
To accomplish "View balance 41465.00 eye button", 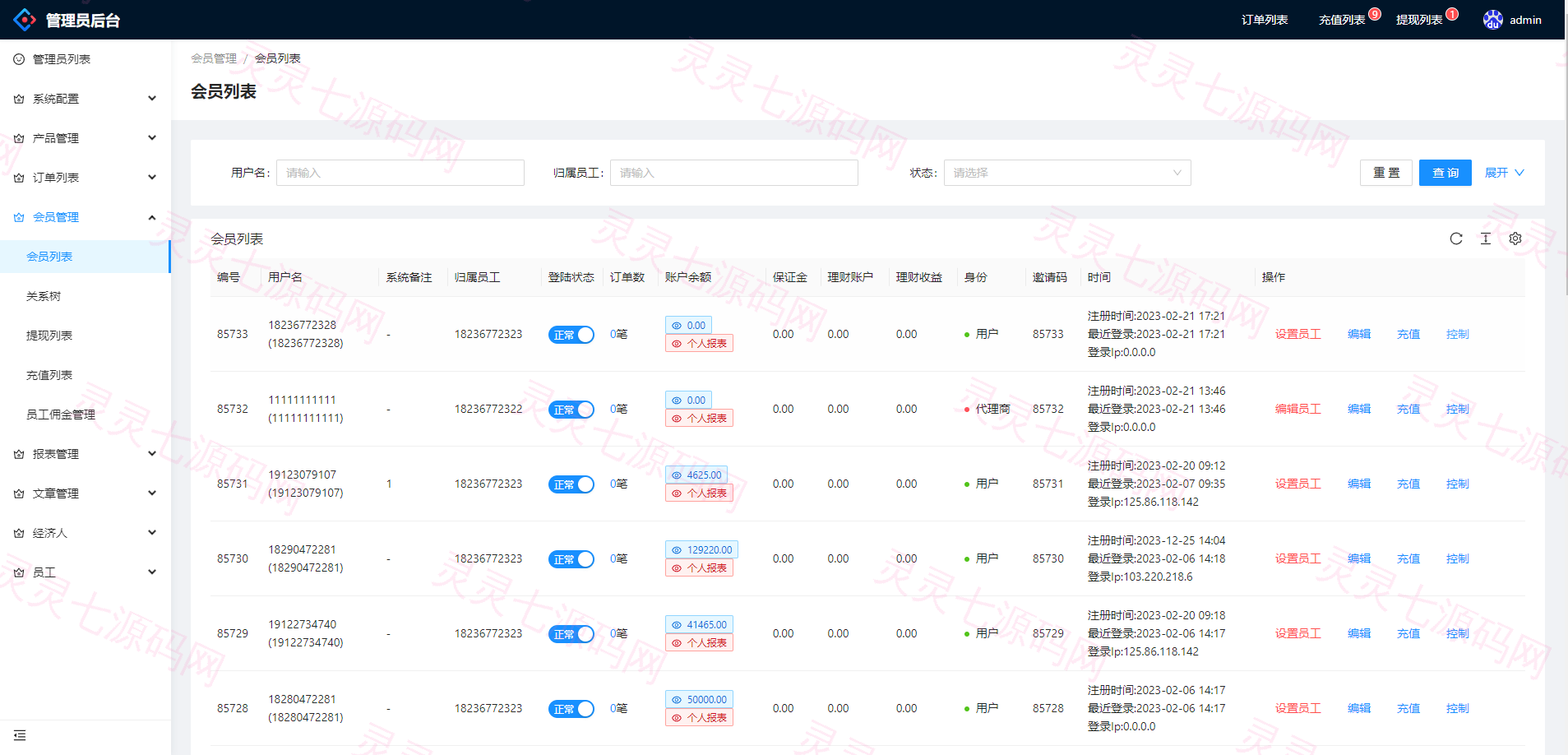I will click(699, 624).
